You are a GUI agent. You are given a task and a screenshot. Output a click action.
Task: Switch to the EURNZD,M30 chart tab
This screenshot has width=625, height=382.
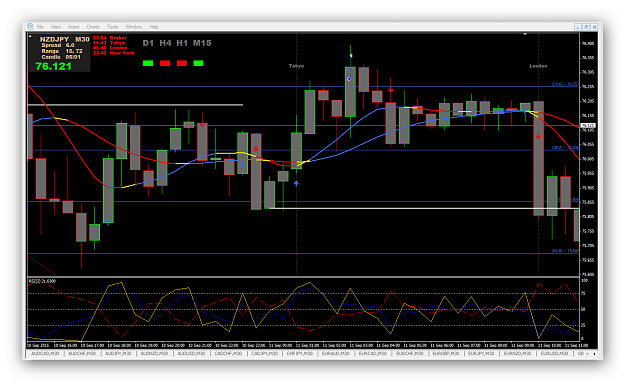tap(517, 353)
